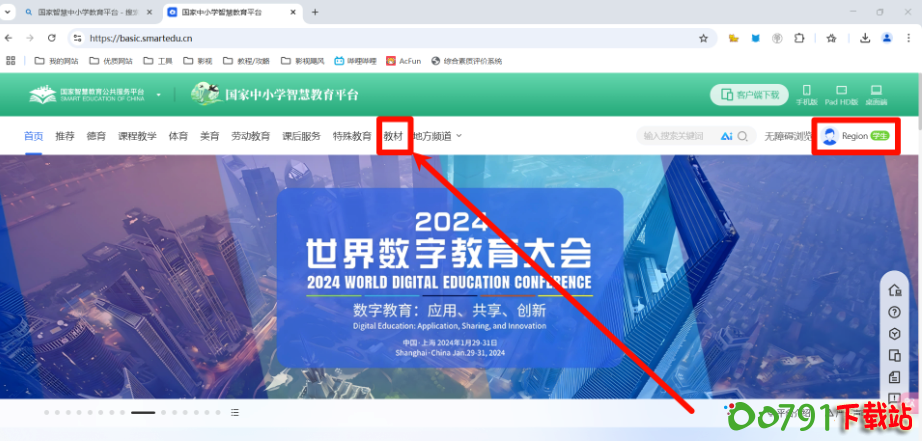Click the AI search icon in search box

(726, 136)
